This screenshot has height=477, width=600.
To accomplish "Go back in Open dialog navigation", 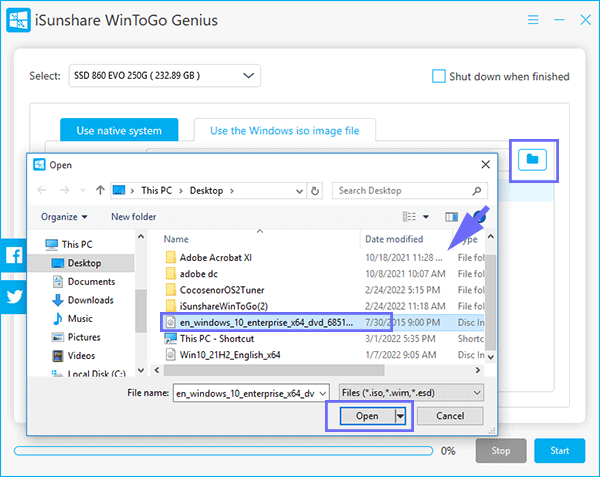I will pos(42,190).
